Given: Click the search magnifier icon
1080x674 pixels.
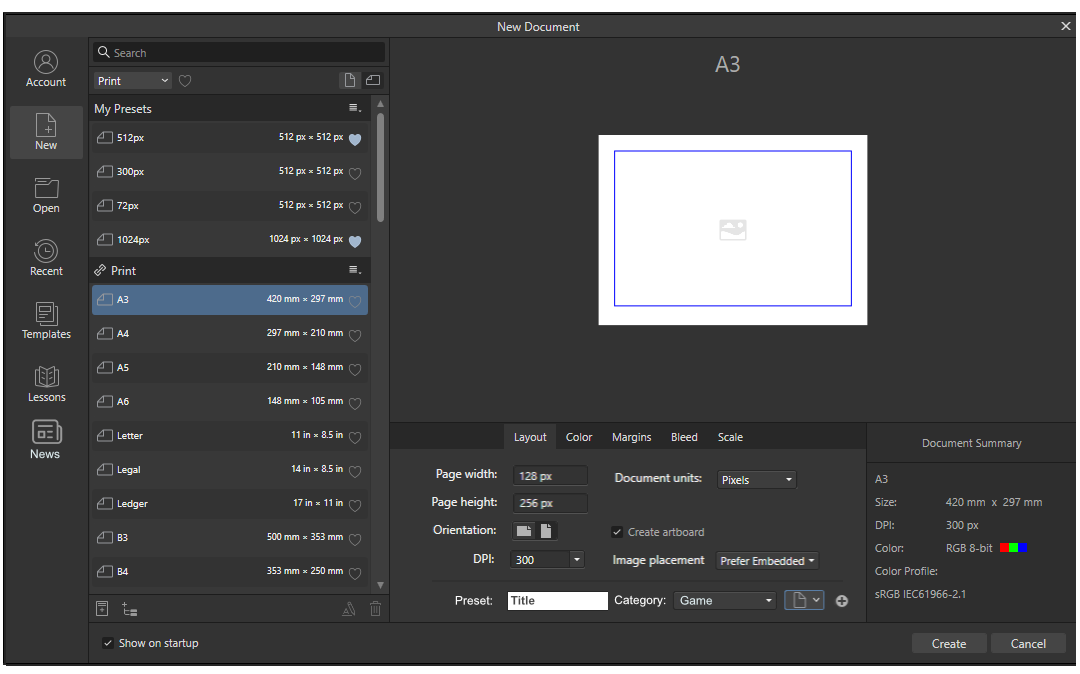Looking at the screenshot, I should [103, 52].
